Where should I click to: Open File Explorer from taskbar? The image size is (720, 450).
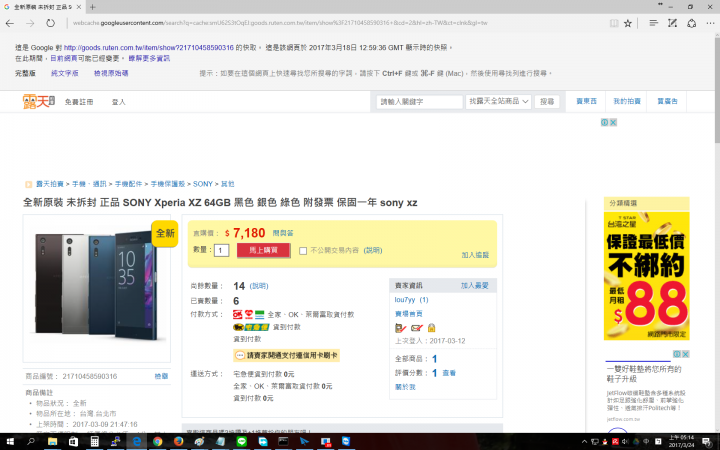[x=52, y=442]
